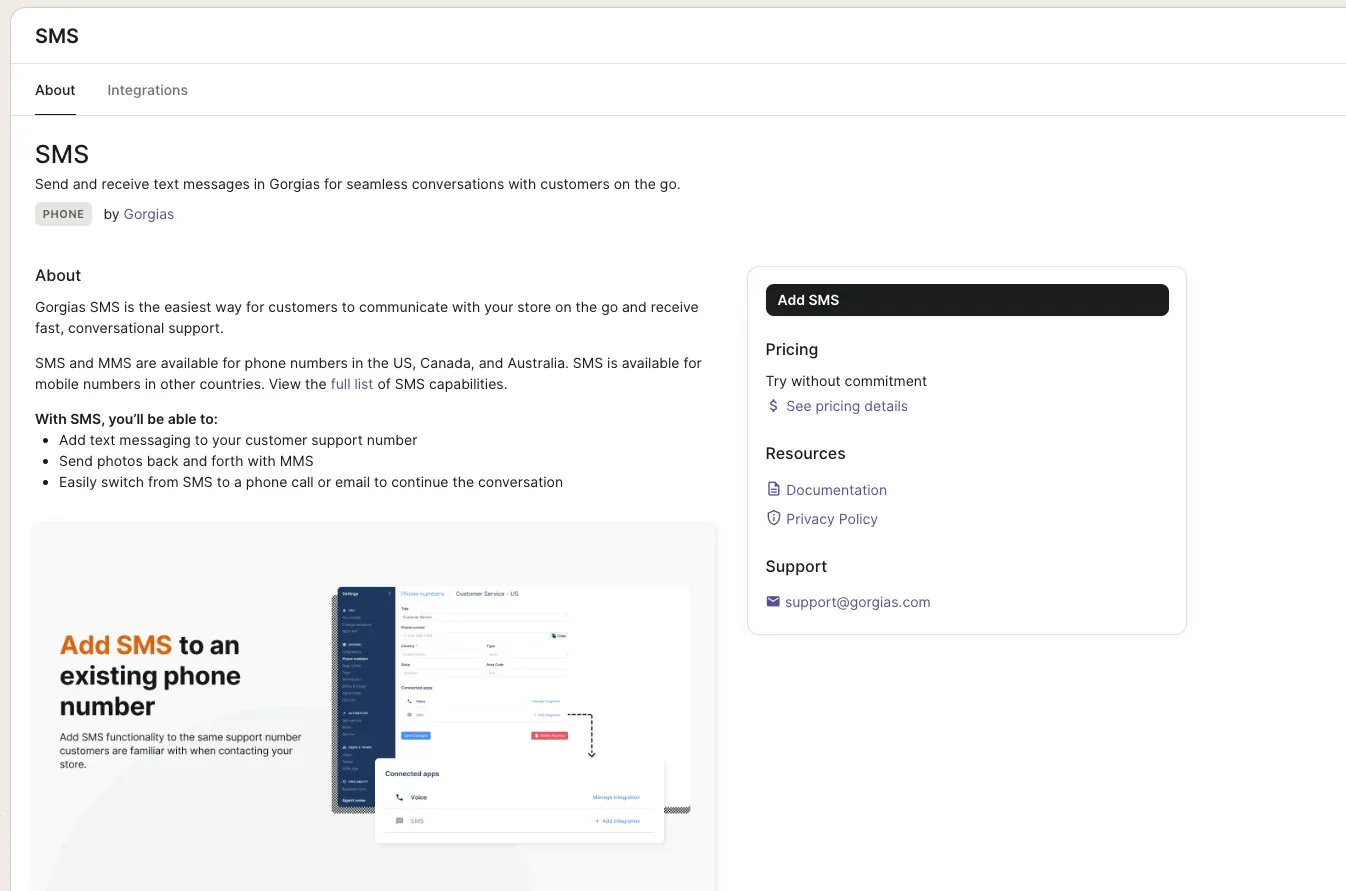Click the 'Try without commitment' text

coord(846,381)
